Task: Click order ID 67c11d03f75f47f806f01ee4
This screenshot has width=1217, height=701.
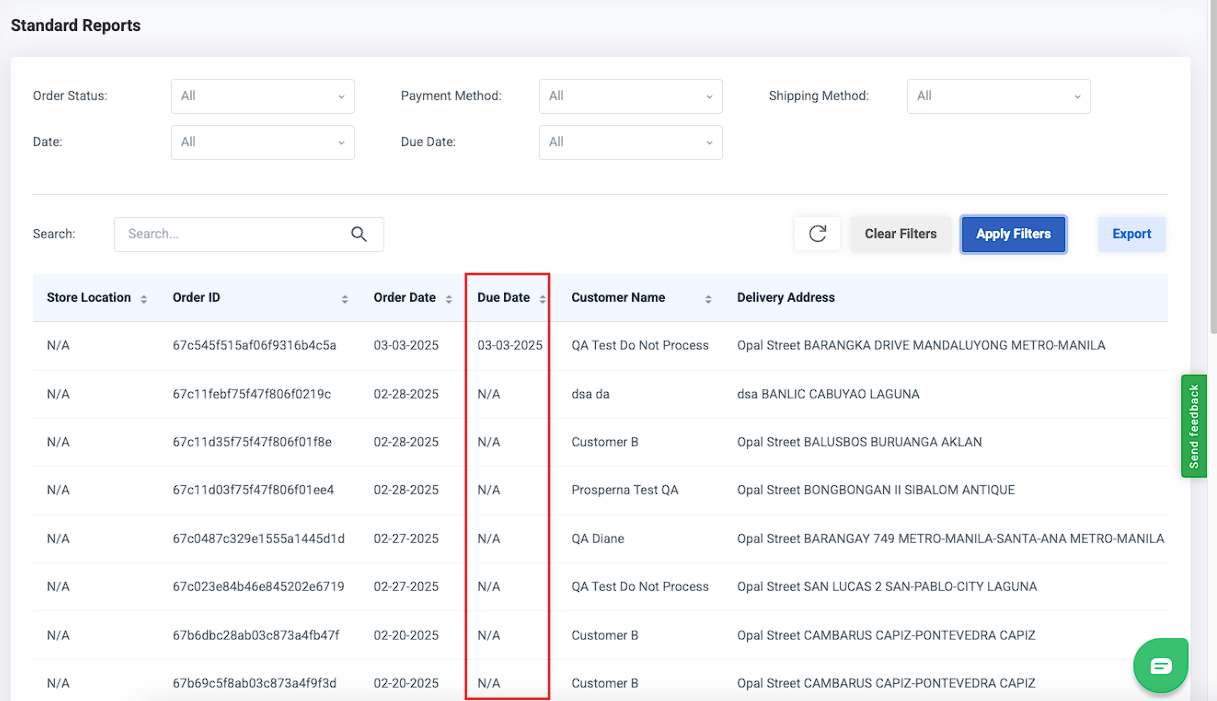Action: click(x=253, y=490)
